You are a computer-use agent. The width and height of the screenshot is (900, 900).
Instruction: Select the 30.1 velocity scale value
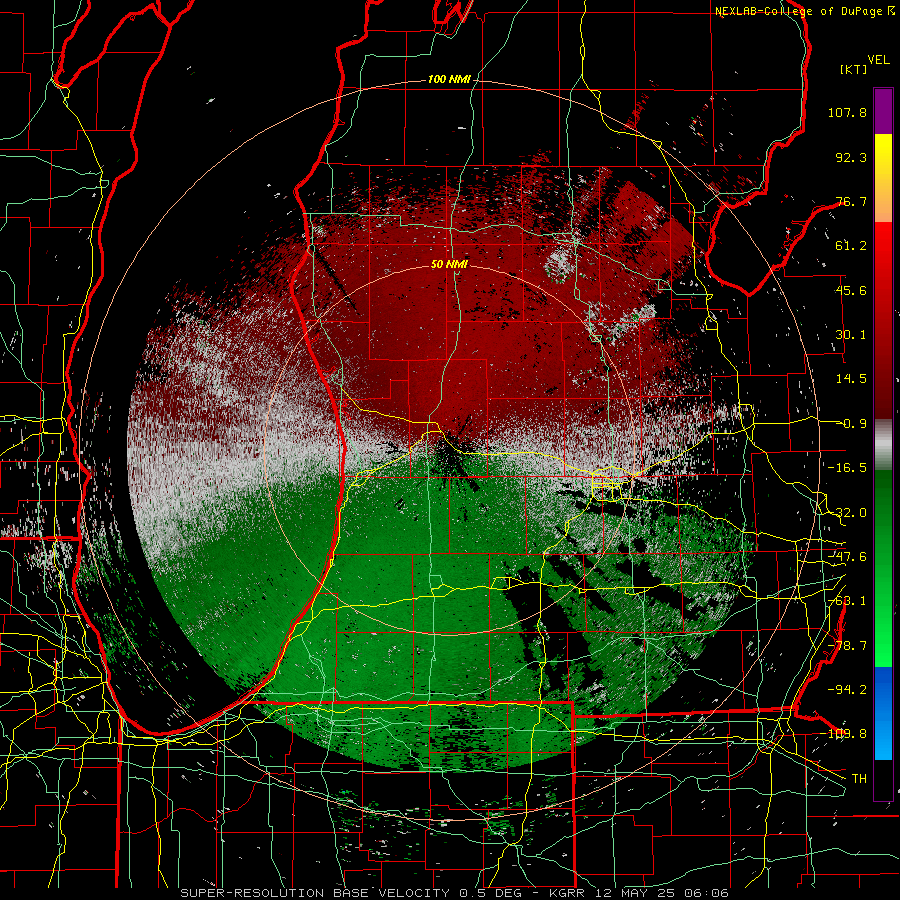coord(851,335)
